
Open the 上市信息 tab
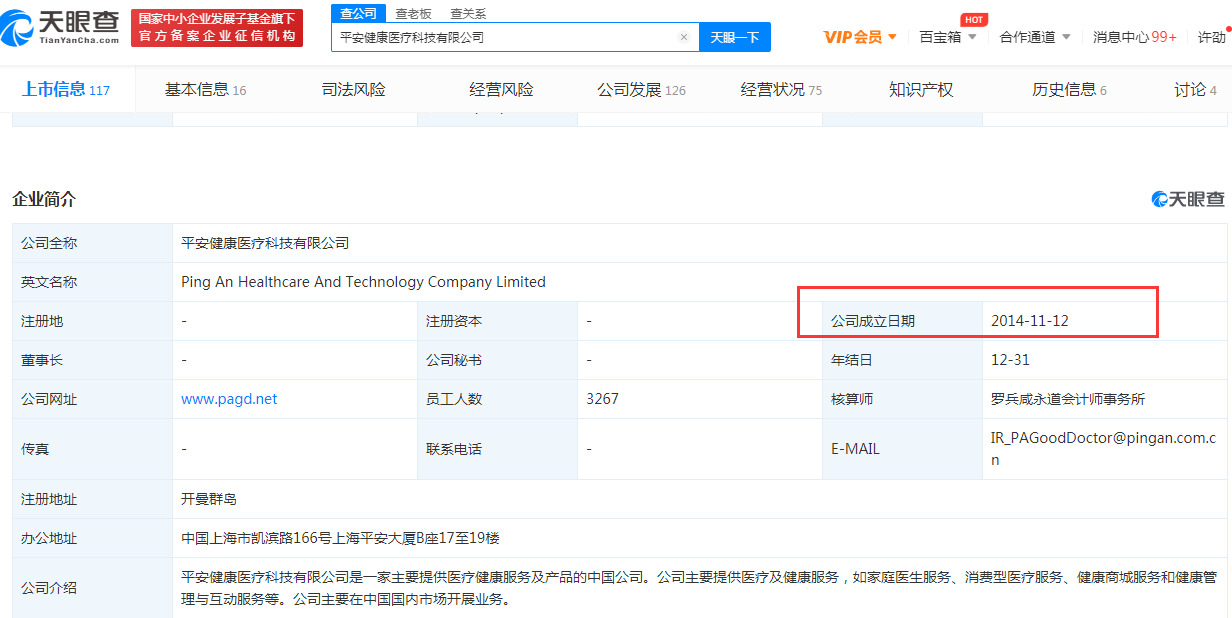click(x=66, y=90)
